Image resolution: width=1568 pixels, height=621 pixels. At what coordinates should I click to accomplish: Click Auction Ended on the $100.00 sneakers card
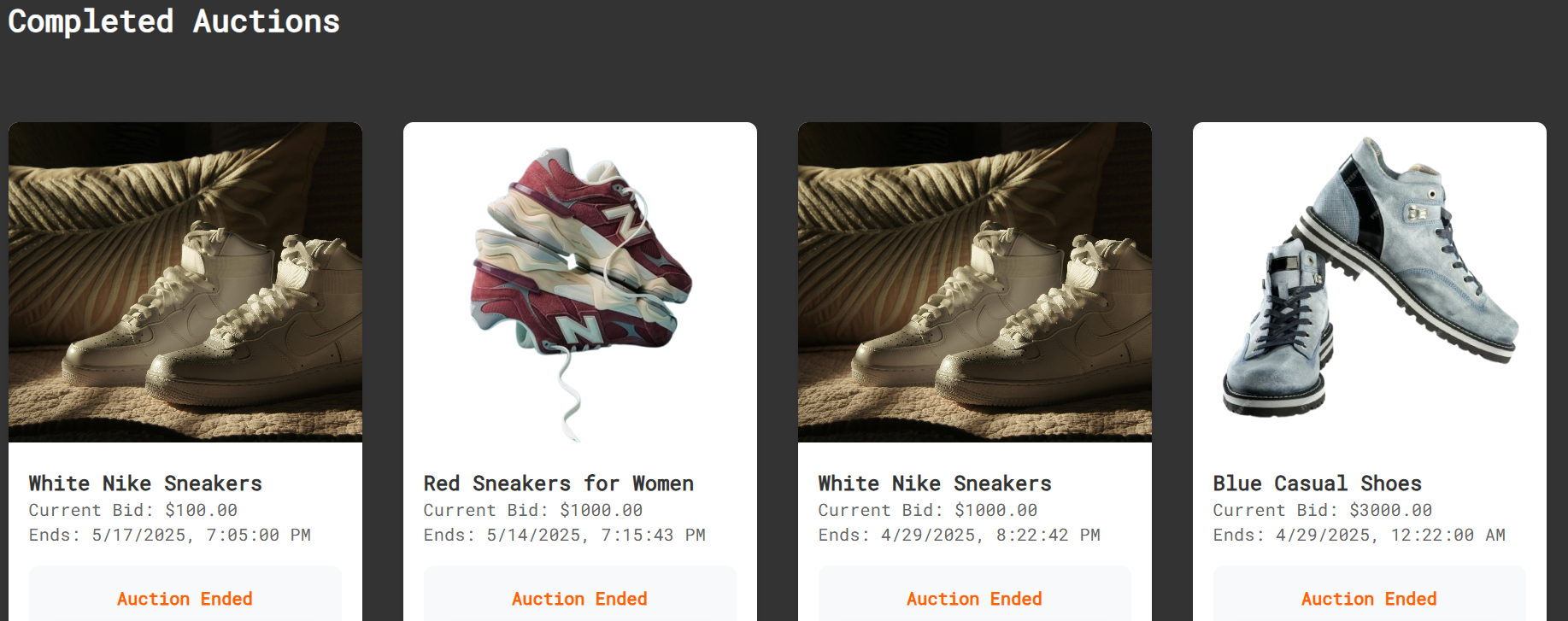pos(185,599)
